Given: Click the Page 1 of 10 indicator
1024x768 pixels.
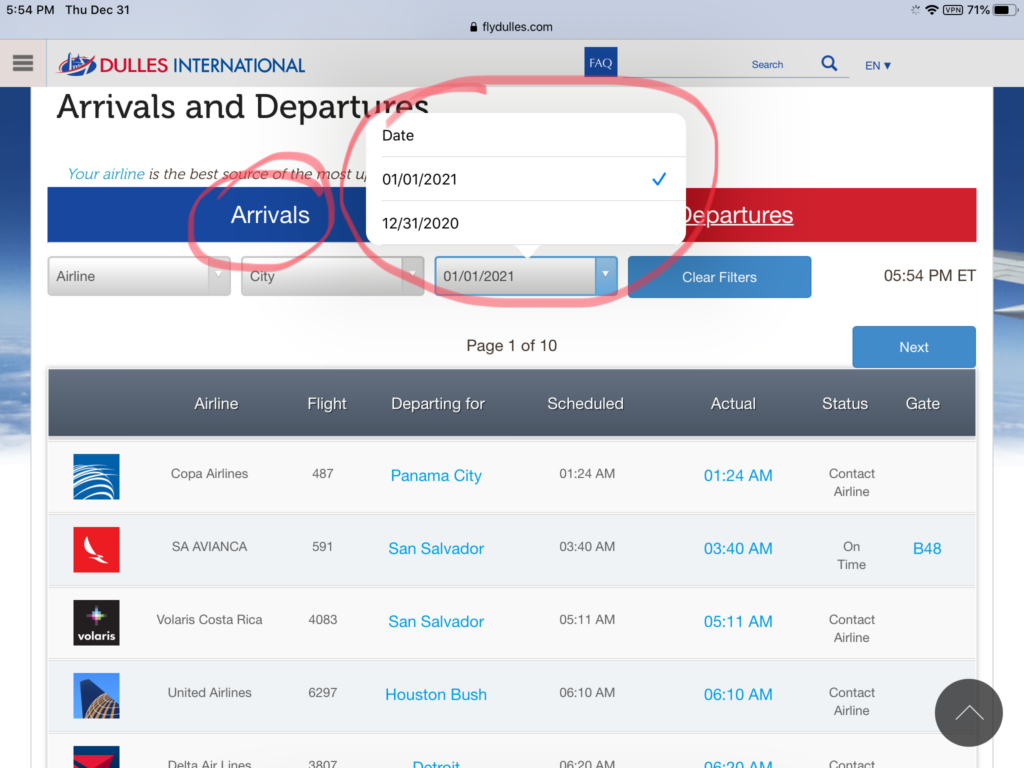Looking at the screenshot, I should 511,345.
